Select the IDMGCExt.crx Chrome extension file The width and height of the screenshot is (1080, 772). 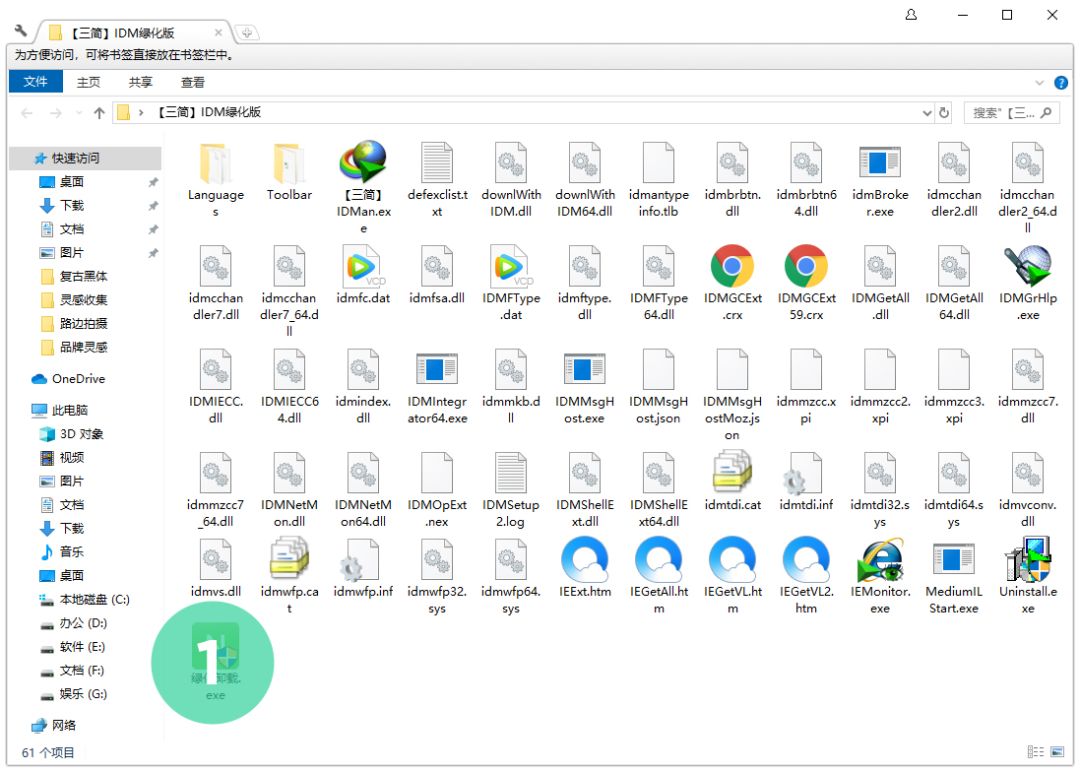tap(732, 268)
